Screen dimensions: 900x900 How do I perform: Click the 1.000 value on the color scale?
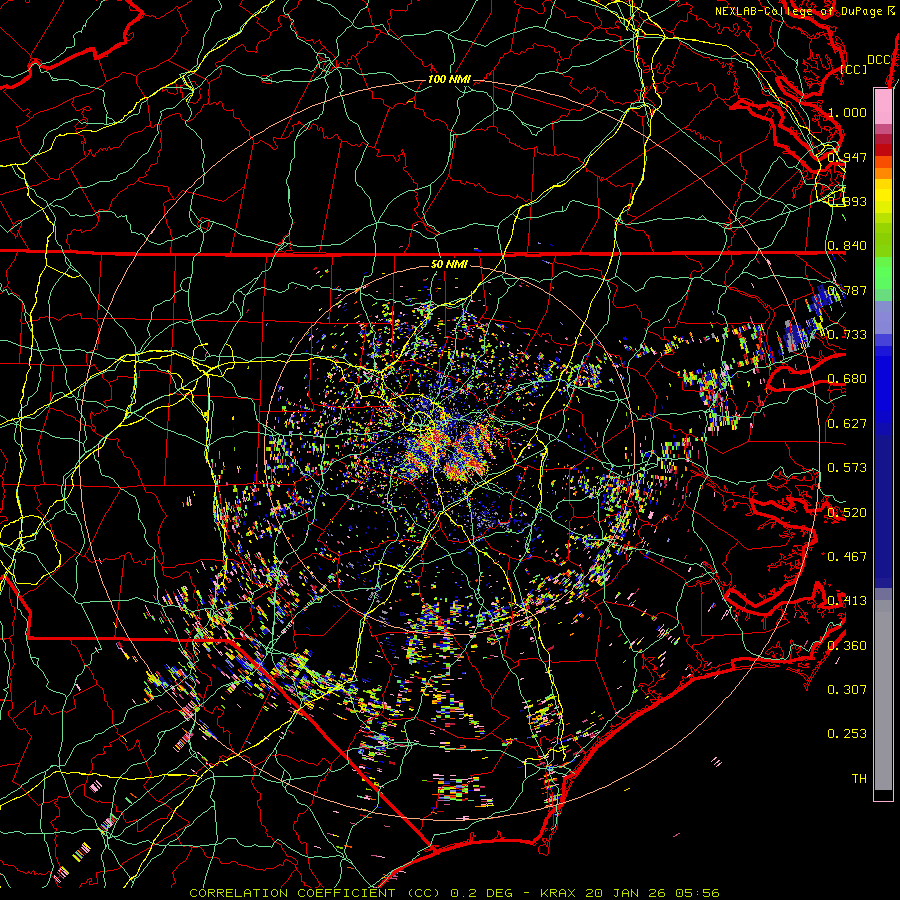847,112
